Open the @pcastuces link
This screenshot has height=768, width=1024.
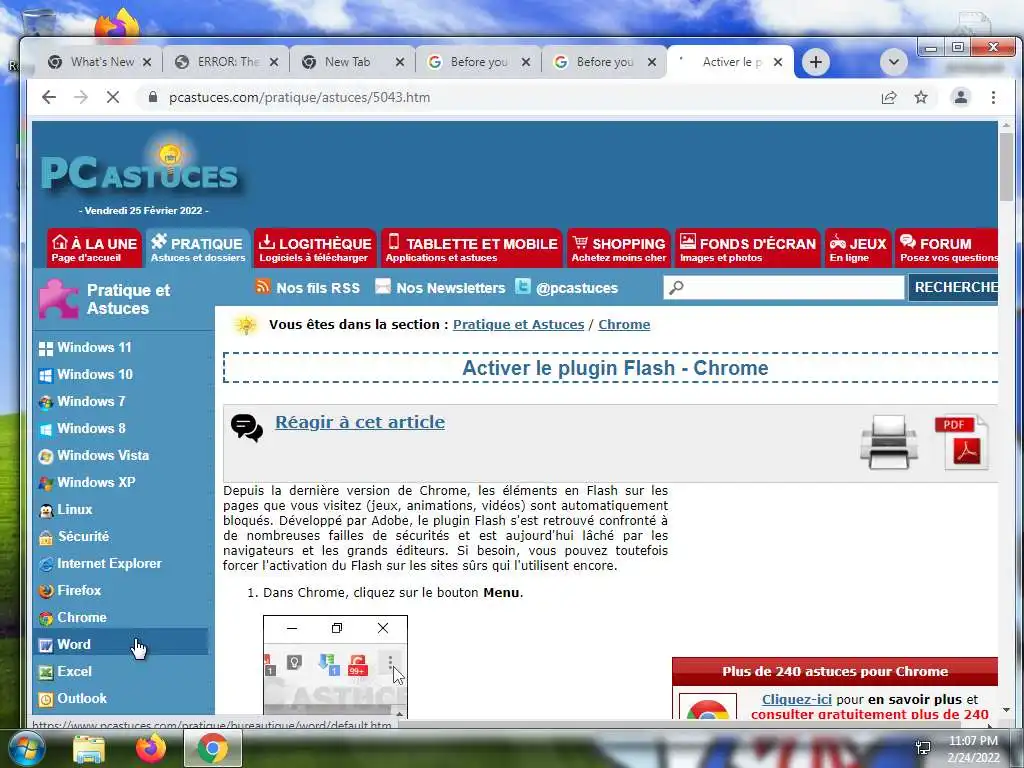point(577,288)
